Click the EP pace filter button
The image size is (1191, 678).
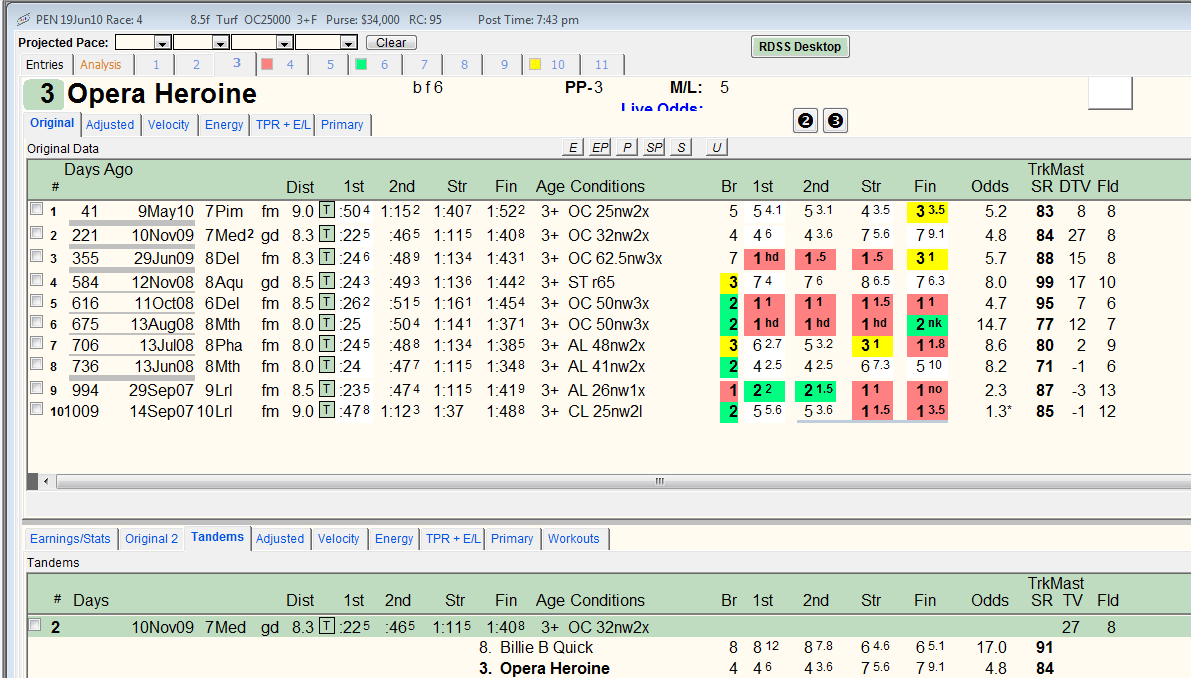point(600,147)
